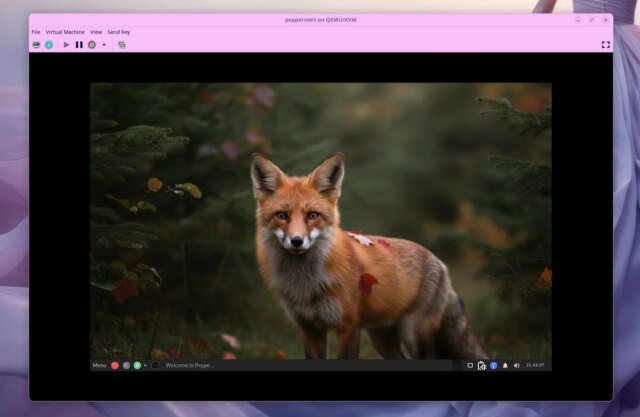Click the blue accessibility tray icon
The height and width of the screenshot is (417, 640).
(493, 366)
